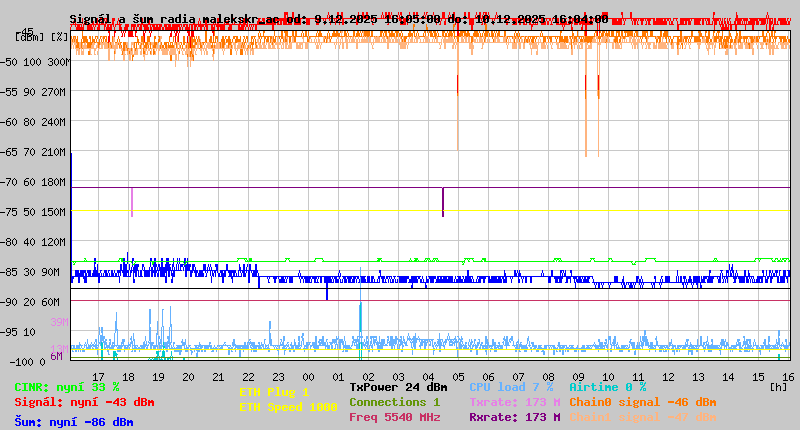Viewport: 800px width, 430px height.
Task: Click the '-90 20 60M' y-axis label
Action: pyautogui.click(x=32, y=302)
